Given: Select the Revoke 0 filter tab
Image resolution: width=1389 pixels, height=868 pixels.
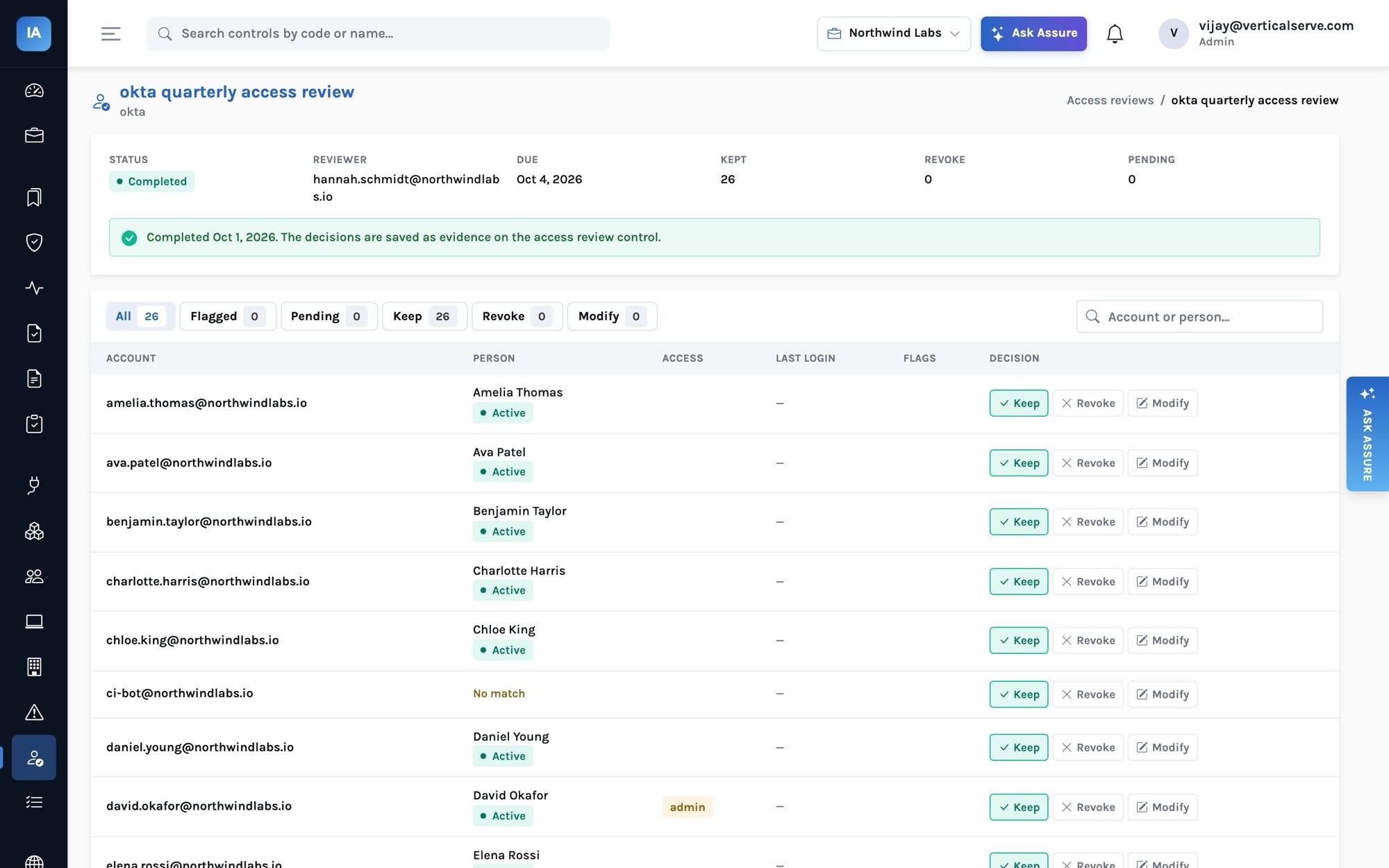Looking at the screenshot, I should point(517,317).
